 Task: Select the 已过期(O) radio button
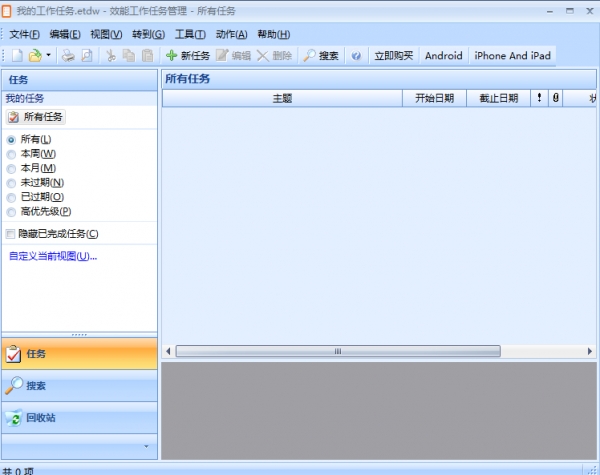pyautogui.click(x=11, y=197)
